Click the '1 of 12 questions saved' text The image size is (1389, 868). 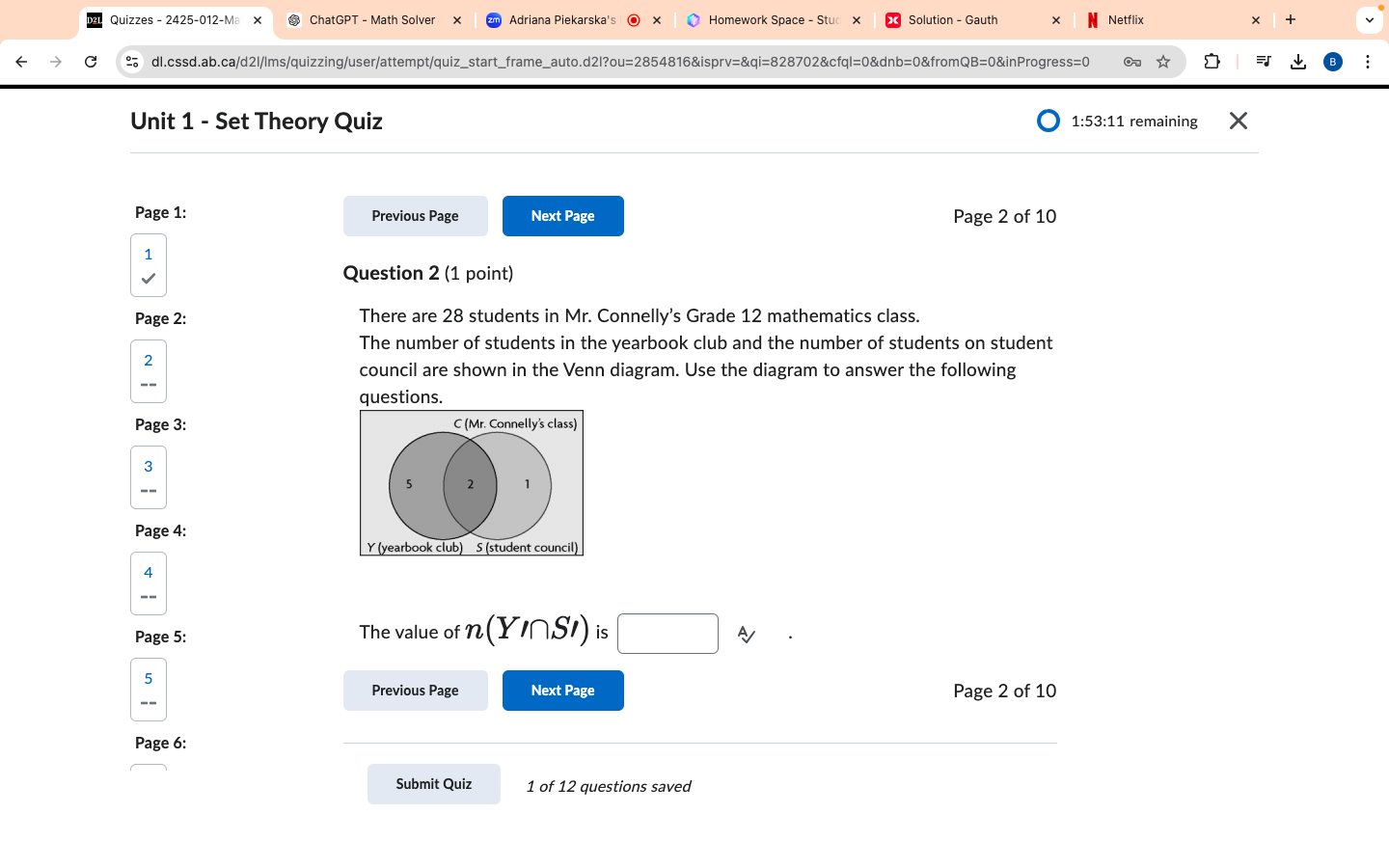coord(609,786)
